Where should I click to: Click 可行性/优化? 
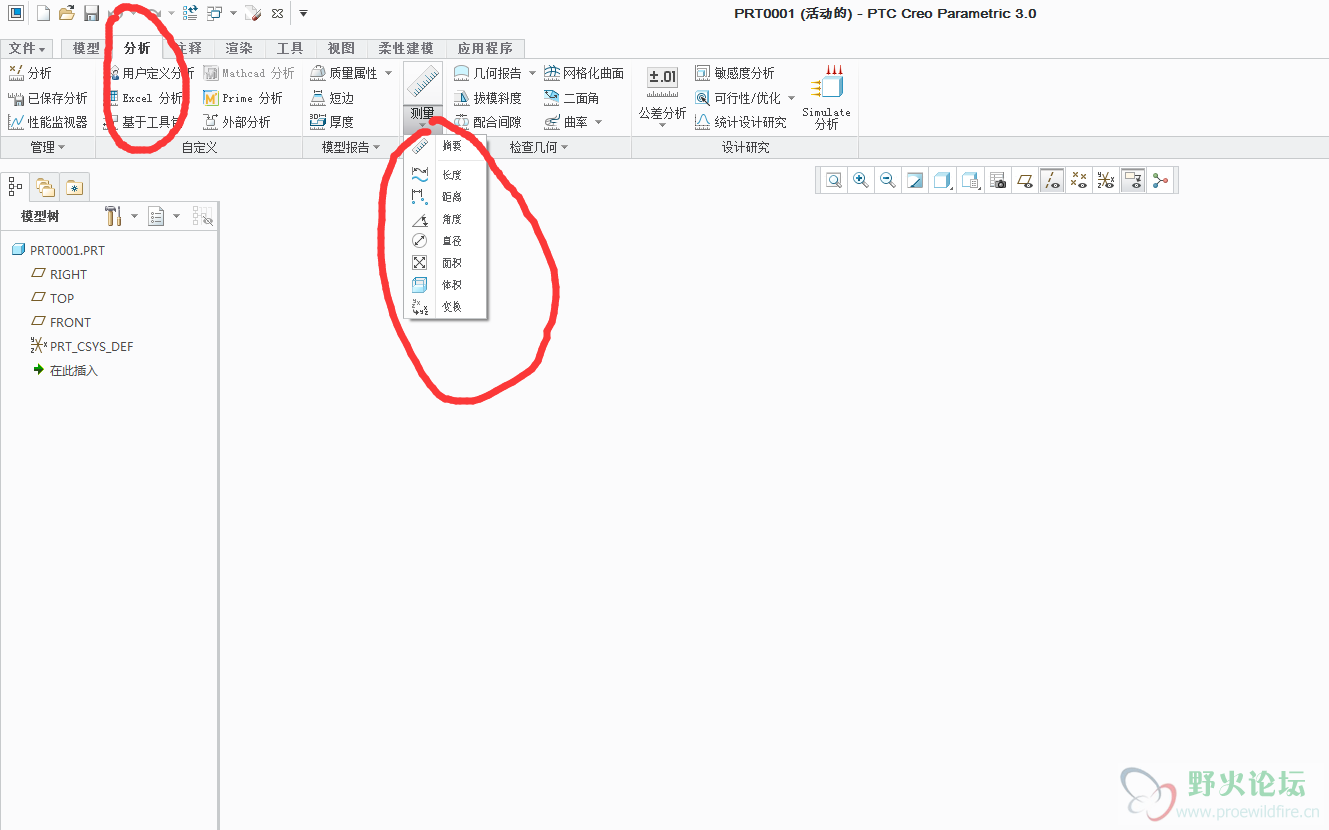click(738, 98)
